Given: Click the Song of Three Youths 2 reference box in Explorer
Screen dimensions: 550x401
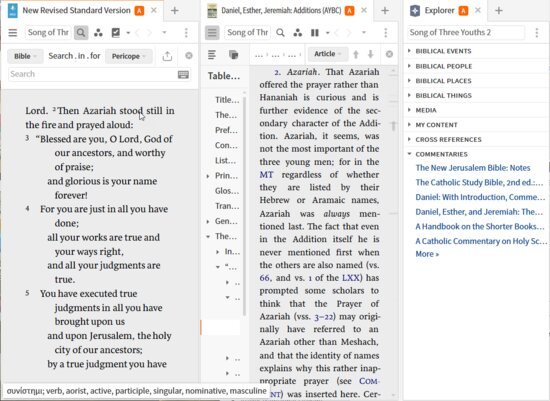Looking at the screenshot, I should [466, 33].
